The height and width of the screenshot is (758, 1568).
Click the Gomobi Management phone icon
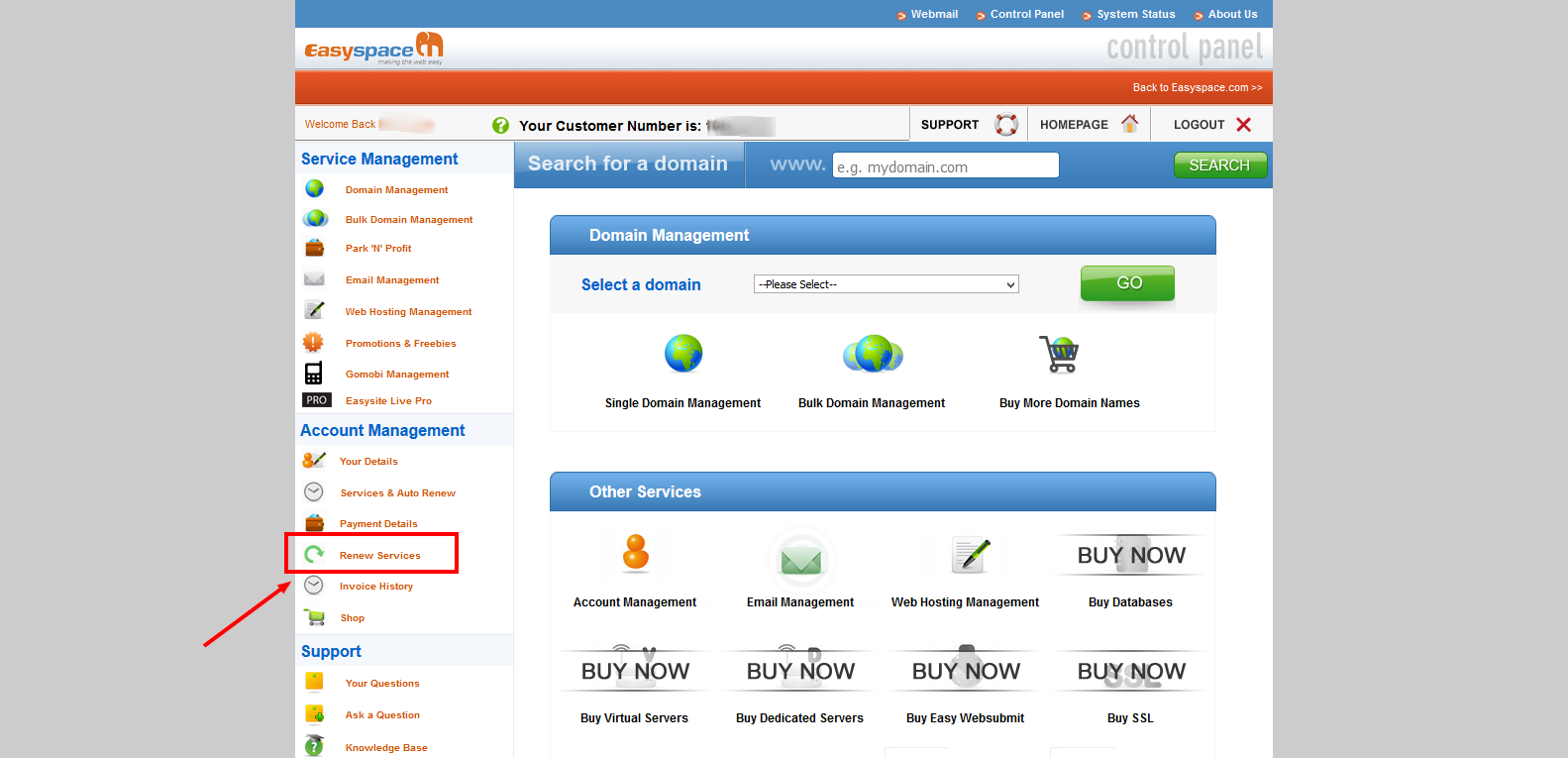point(313,374)
